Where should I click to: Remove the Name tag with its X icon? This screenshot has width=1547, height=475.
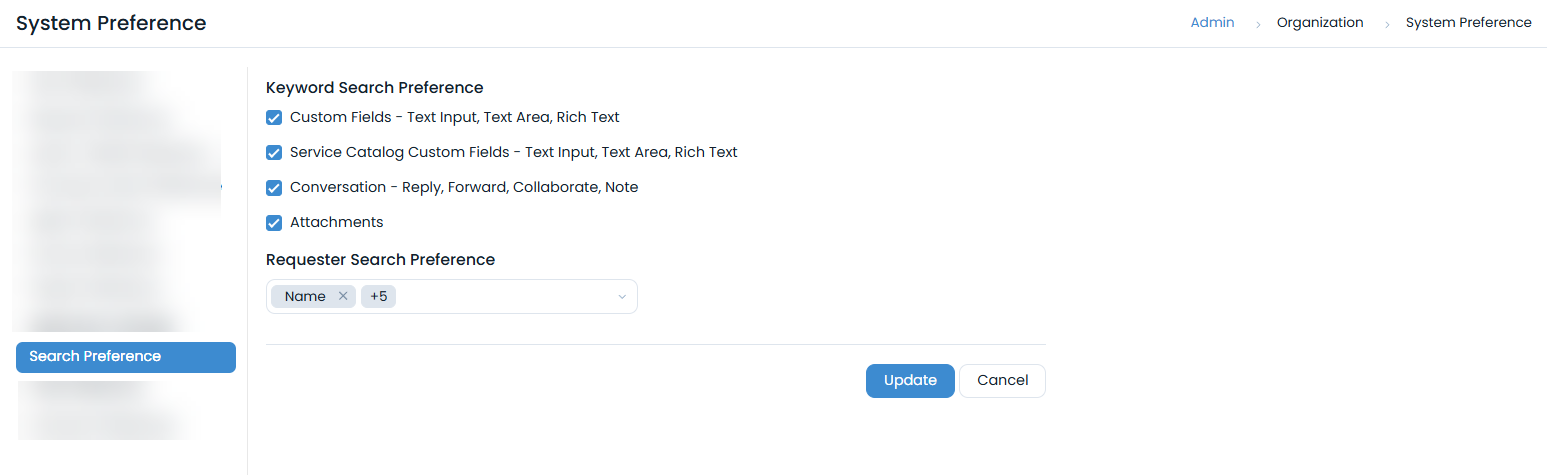tap(343, 296)
